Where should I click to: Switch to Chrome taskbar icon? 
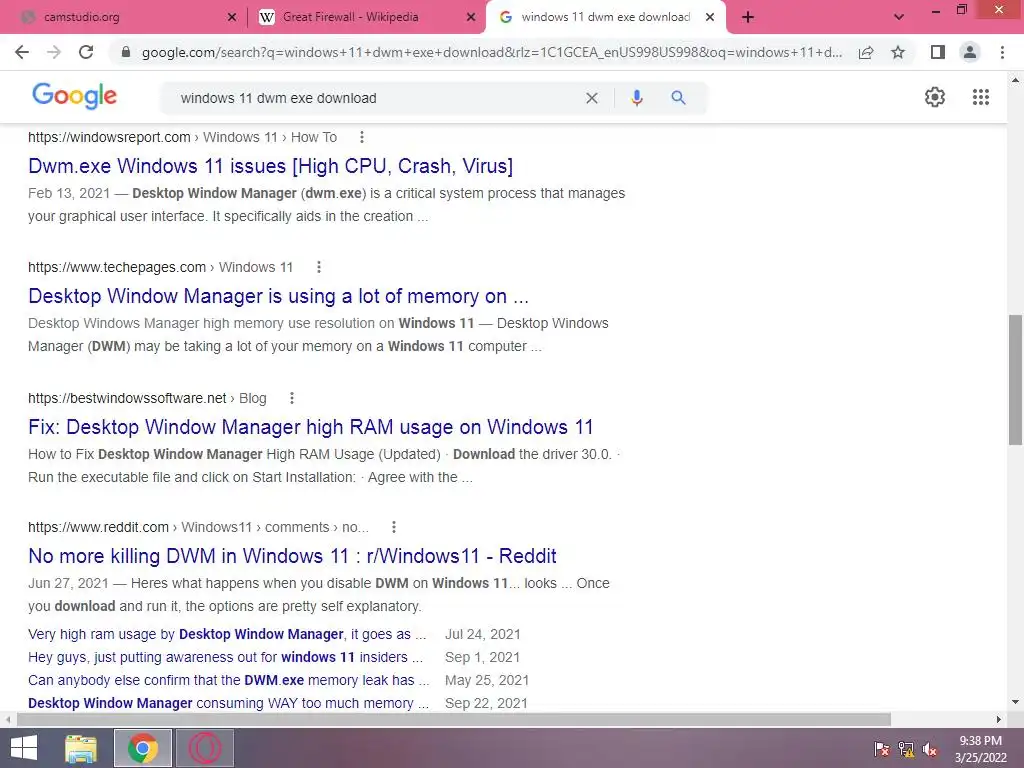142,748
